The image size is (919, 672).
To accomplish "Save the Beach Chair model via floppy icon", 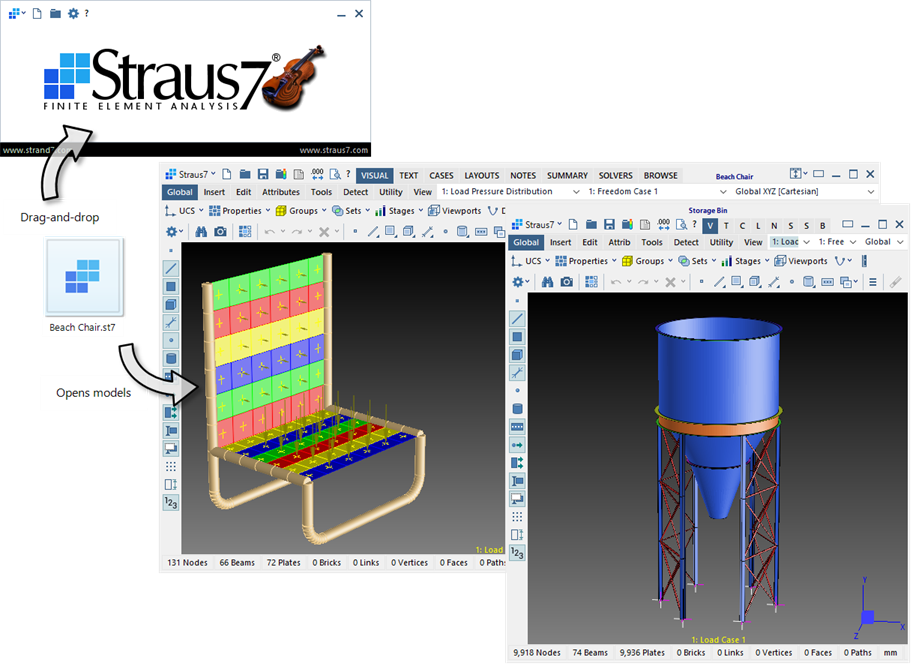I will point(263,174).
